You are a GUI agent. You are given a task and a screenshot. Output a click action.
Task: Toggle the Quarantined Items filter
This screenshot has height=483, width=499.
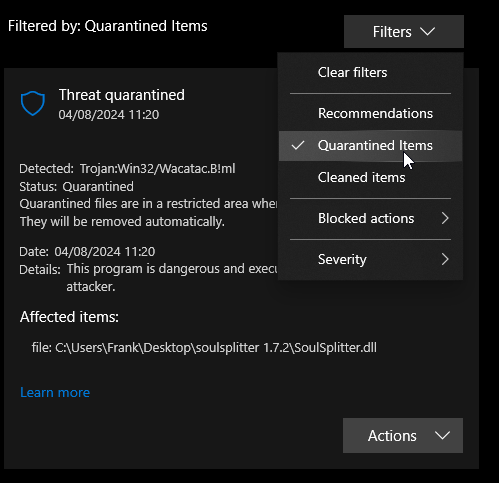[370, 146]
